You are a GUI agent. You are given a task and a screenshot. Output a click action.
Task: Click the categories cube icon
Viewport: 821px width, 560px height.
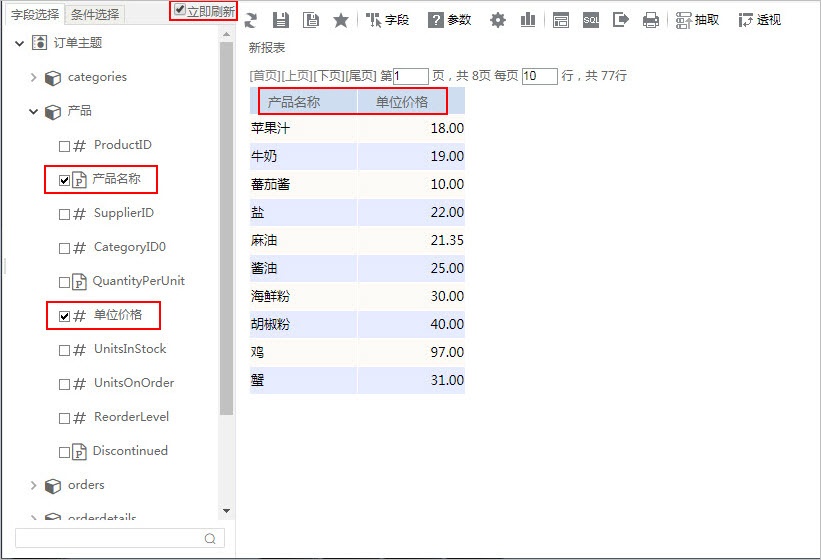[52, 78]
